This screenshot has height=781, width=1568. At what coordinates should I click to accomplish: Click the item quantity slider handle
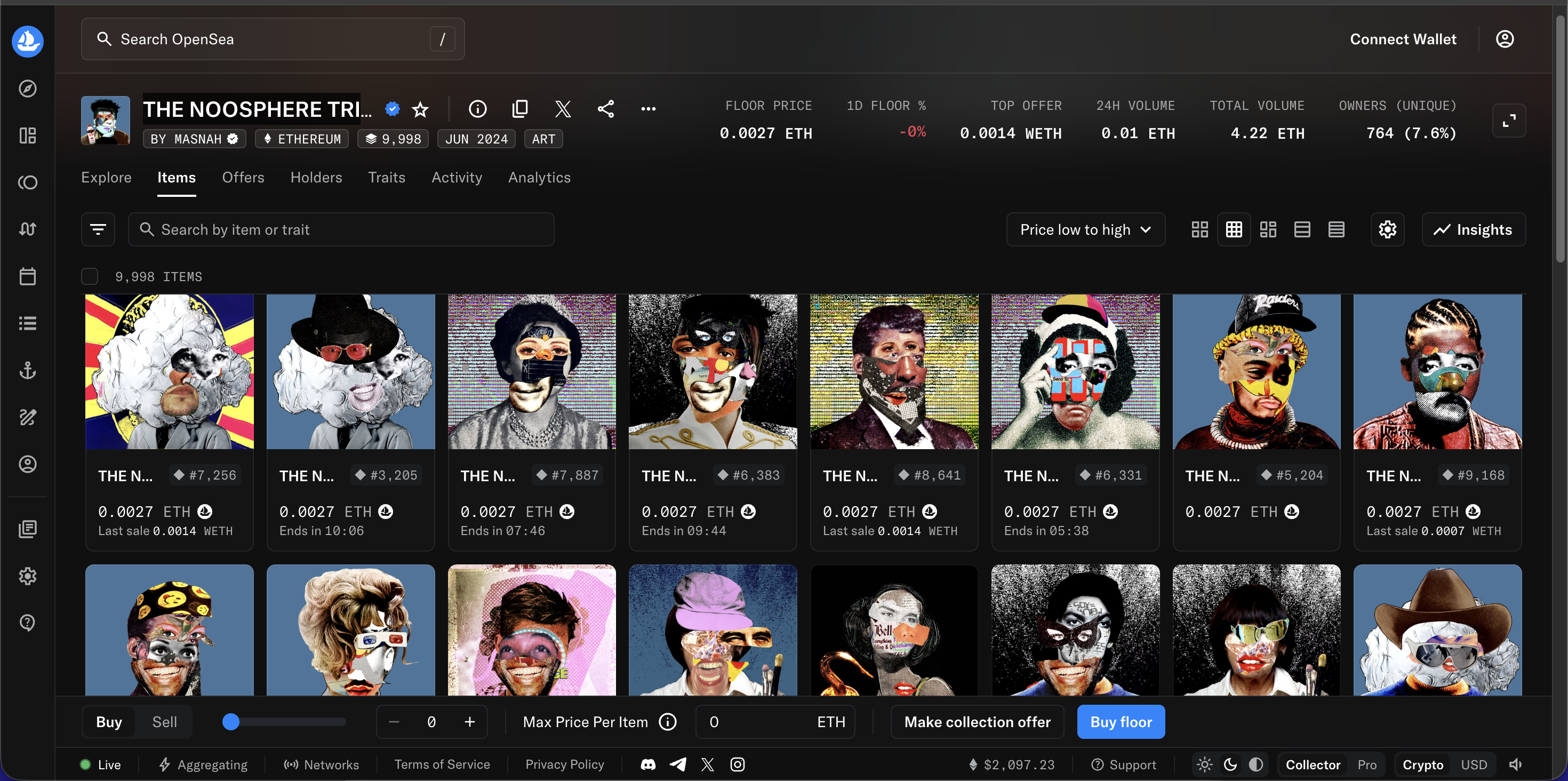point(231,722)
